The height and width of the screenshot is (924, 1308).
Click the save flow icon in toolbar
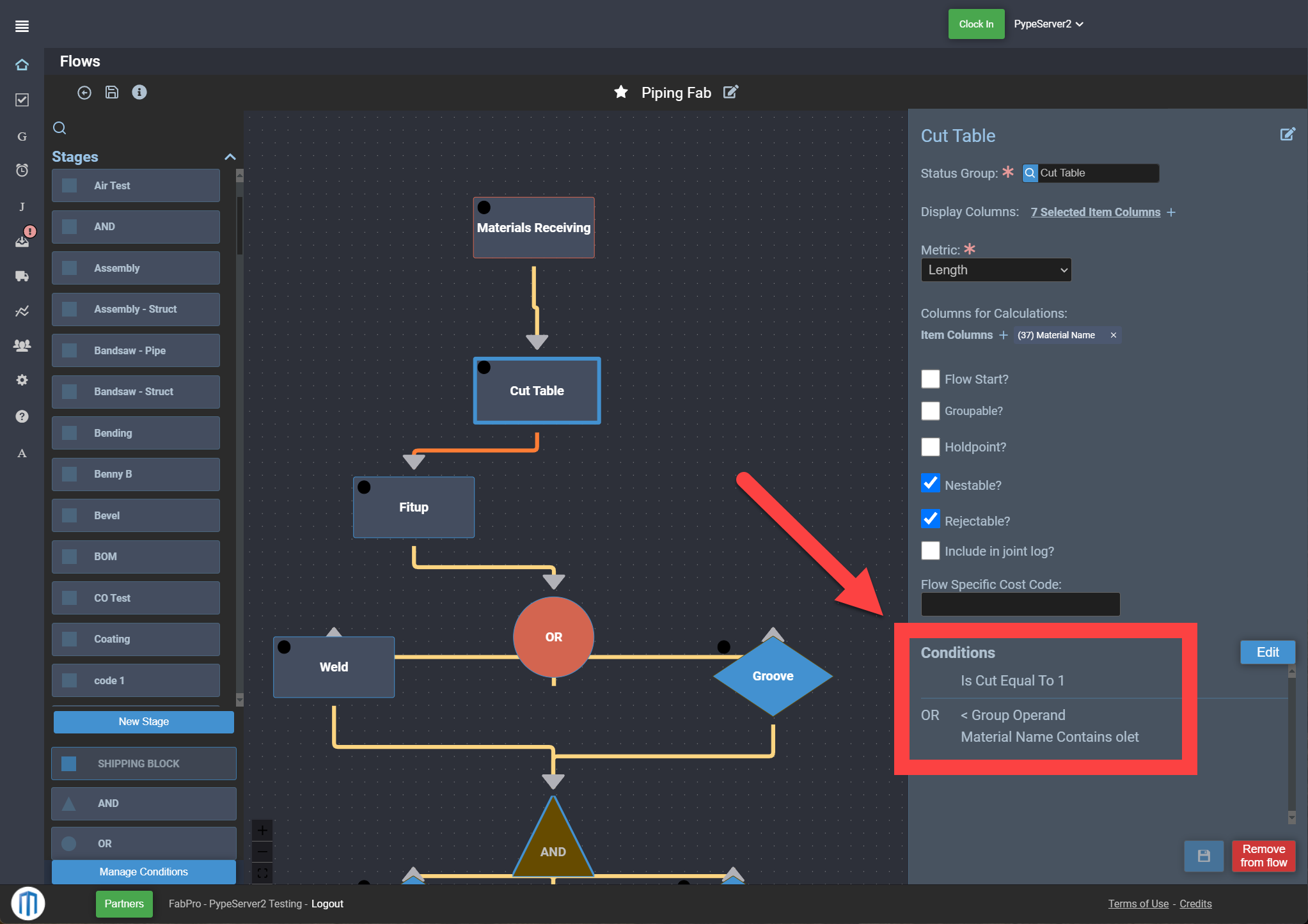click(x=112, y=93)
